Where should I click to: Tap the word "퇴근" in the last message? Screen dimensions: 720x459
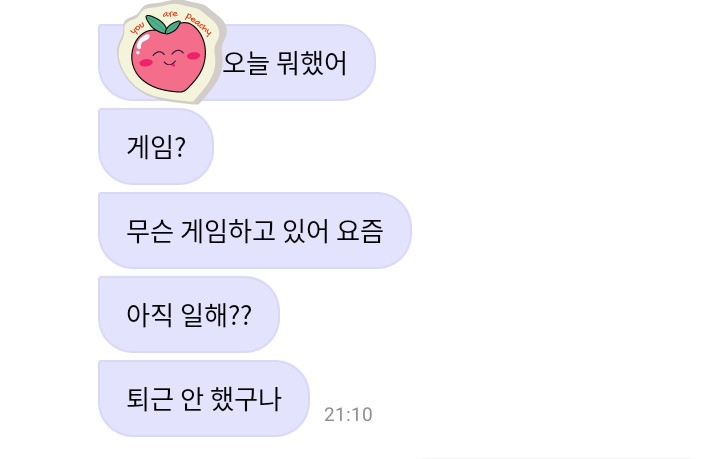point(150,399)
